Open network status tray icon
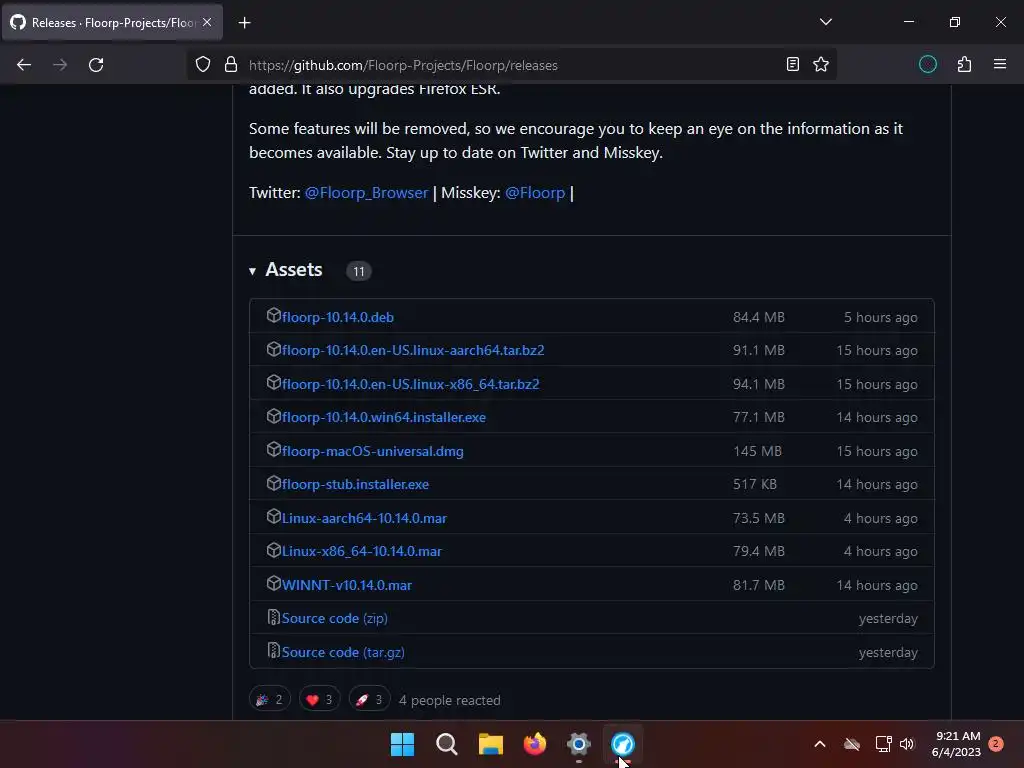The image size is (1024, 768). tap(883, 744)
